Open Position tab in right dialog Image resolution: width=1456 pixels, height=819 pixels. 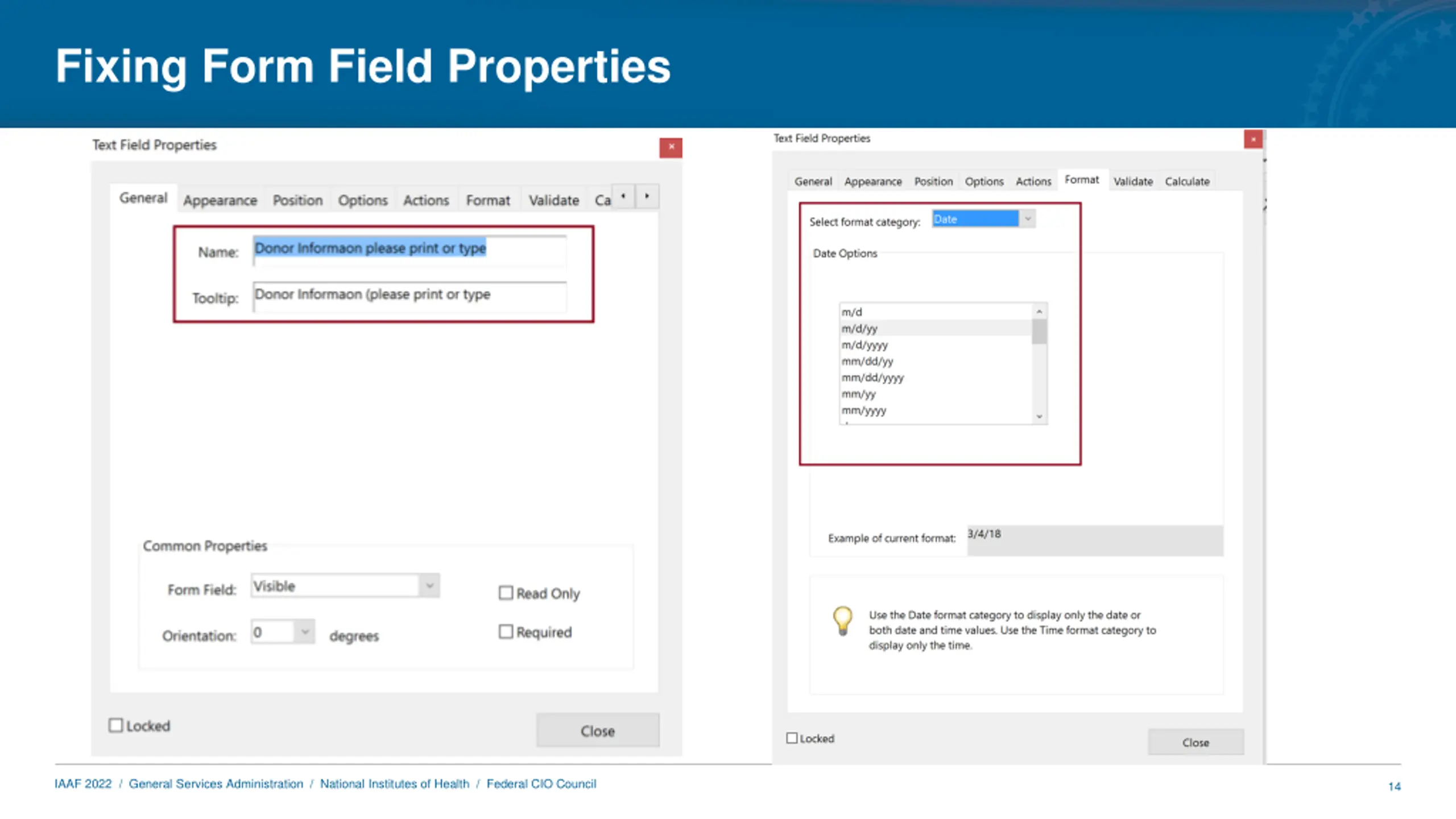click(933, 181)
